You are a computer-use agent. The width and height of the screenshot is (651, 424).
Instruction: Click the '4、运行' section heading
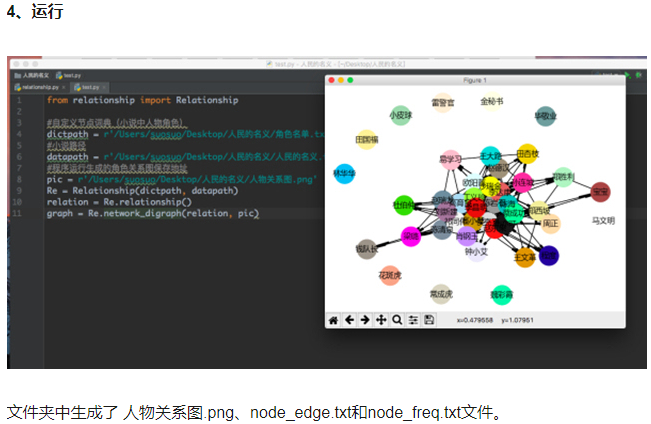pos(35,11)
